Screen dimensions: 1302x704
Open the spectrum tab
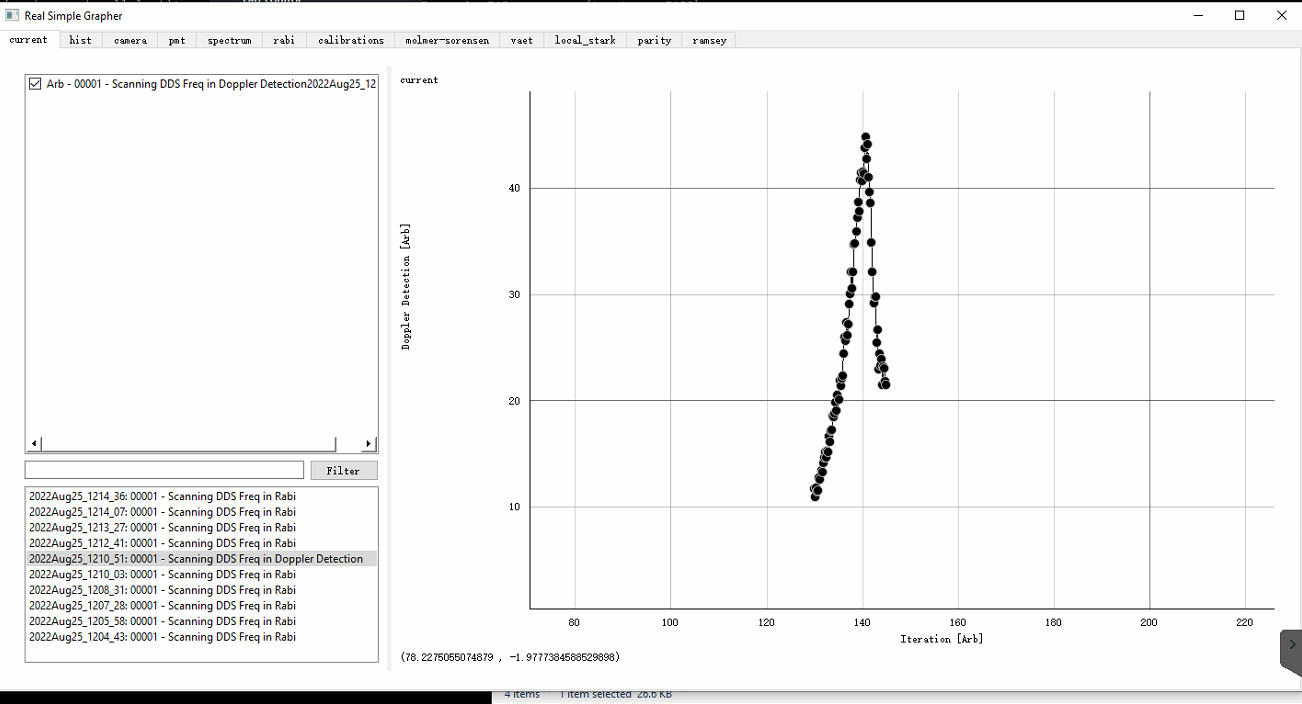coord(229,40)
